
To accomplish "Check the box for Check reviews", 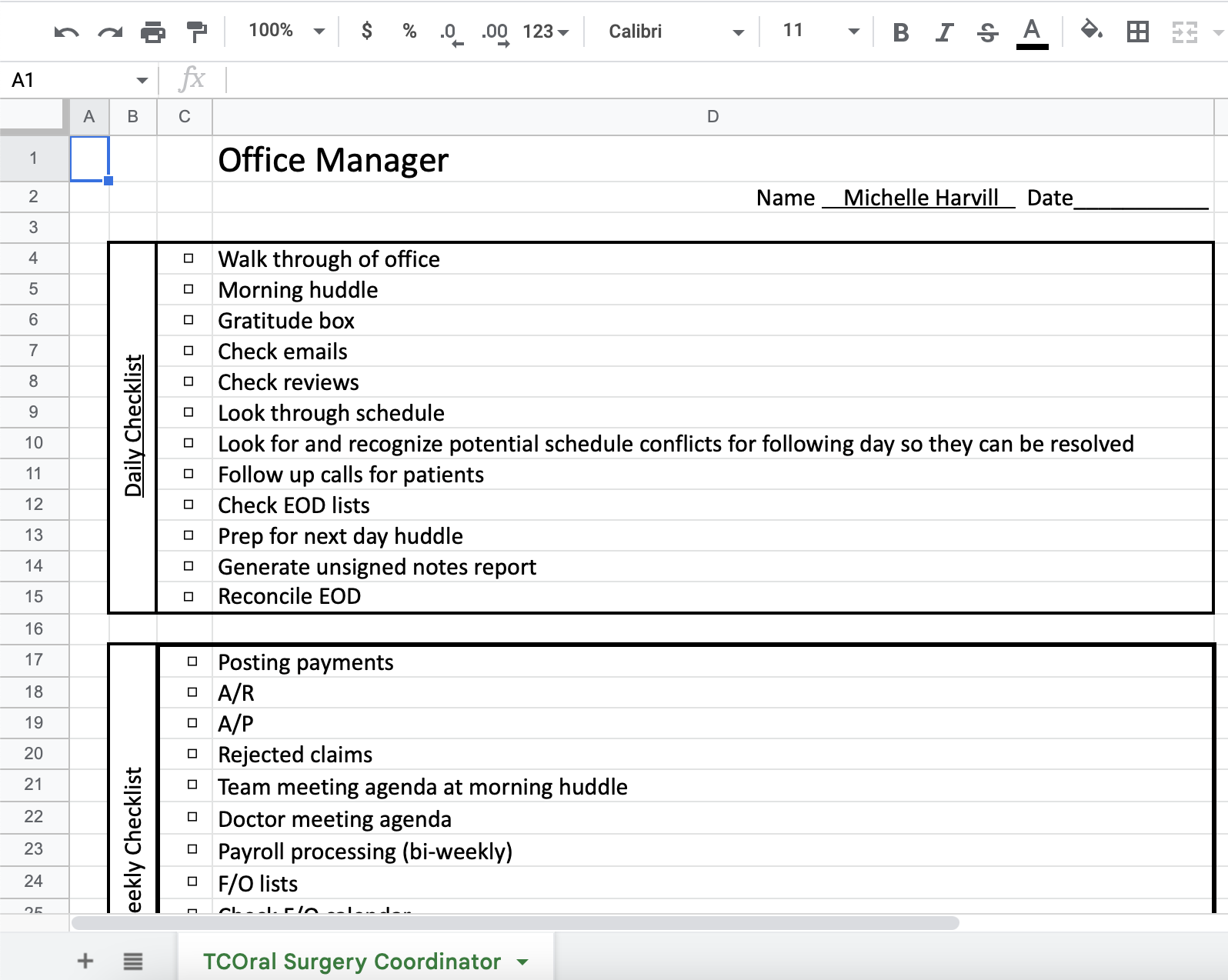I will pyautogui.click(x=189, y=382).
